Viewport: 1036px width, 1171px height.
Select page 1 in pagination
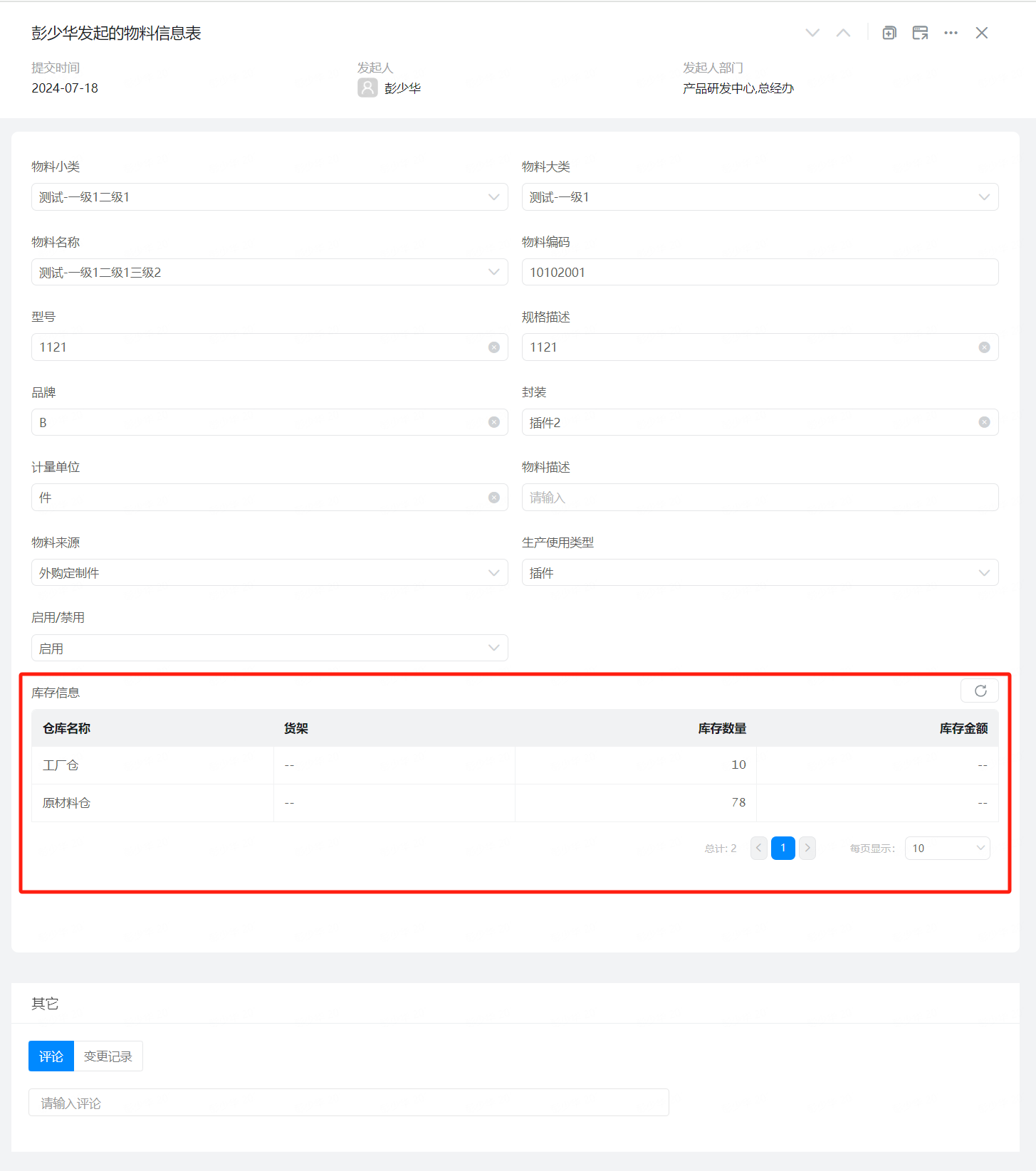coord(783,848)
